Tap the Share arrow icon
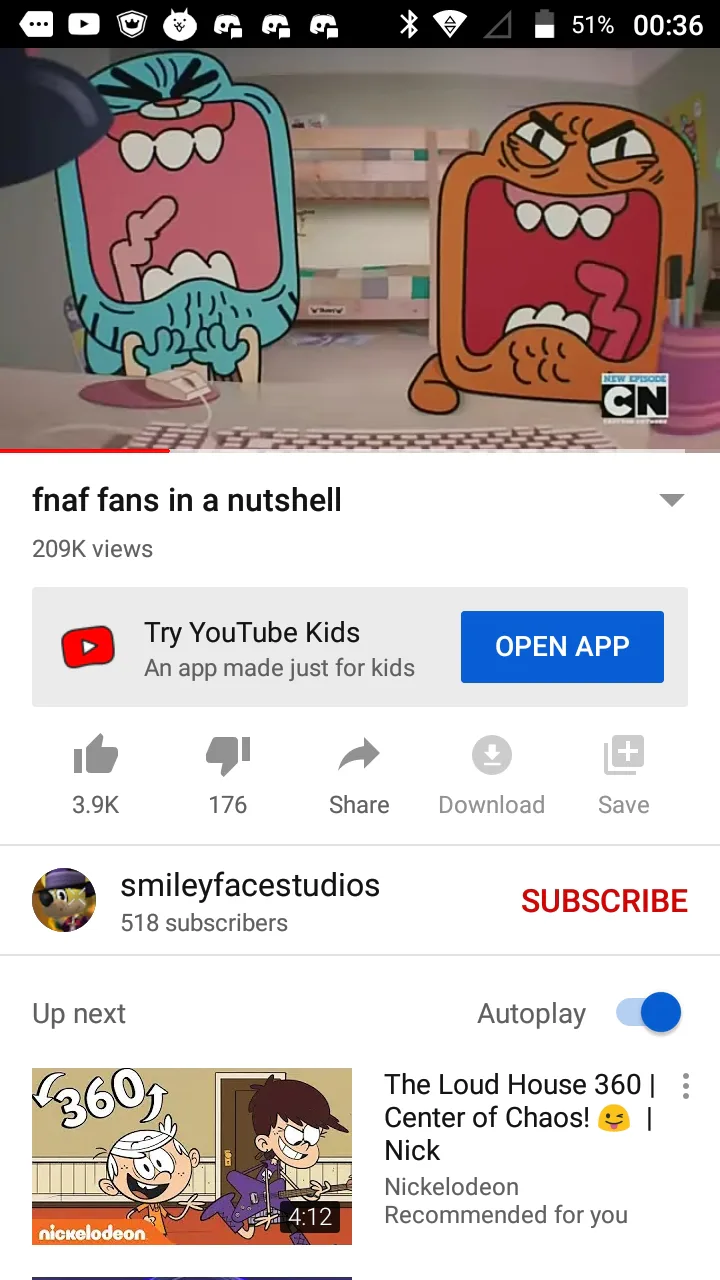 (359, 755)
